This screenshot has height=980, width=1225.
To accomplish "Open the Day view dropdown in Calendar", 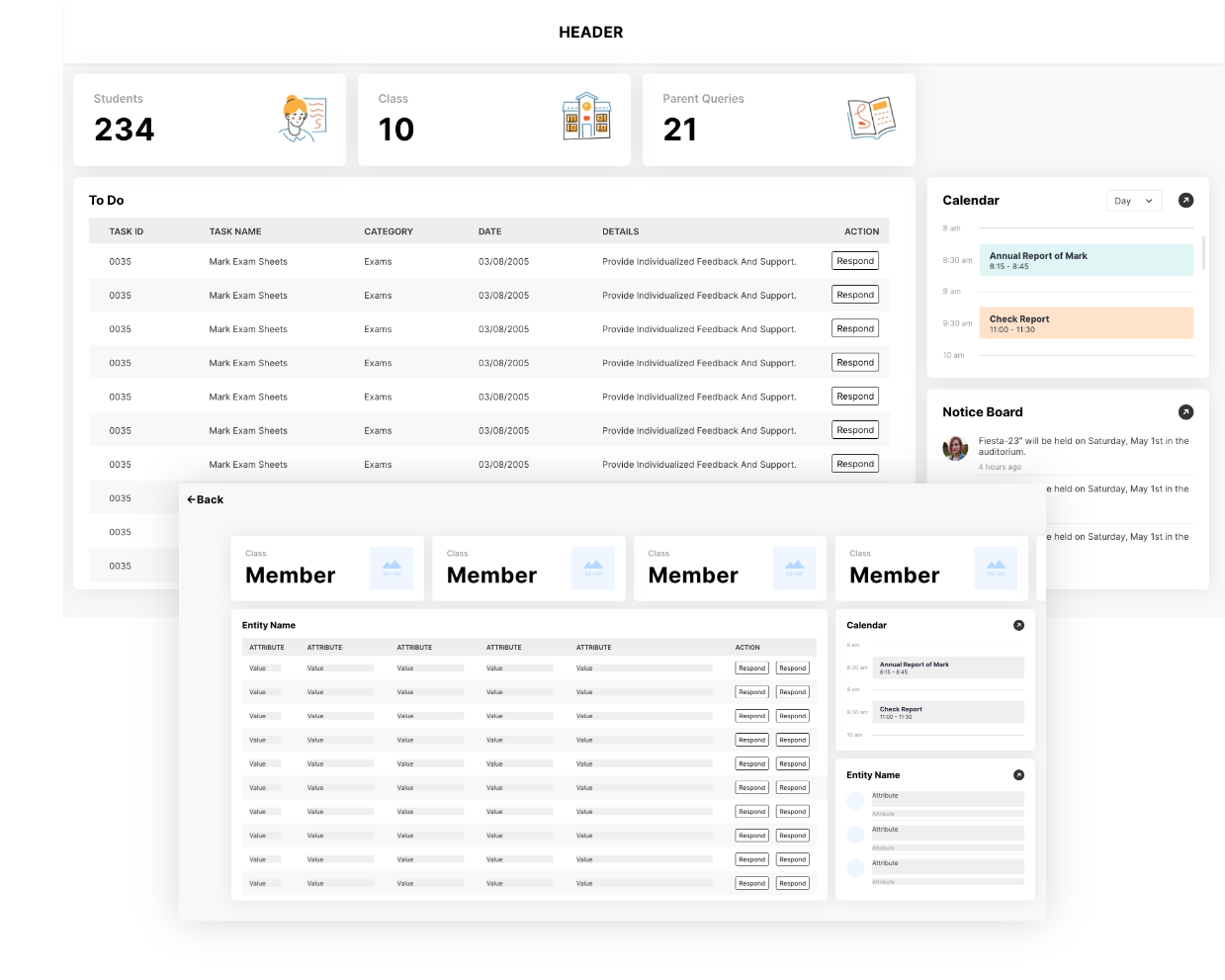I will tap(1133, 201).
